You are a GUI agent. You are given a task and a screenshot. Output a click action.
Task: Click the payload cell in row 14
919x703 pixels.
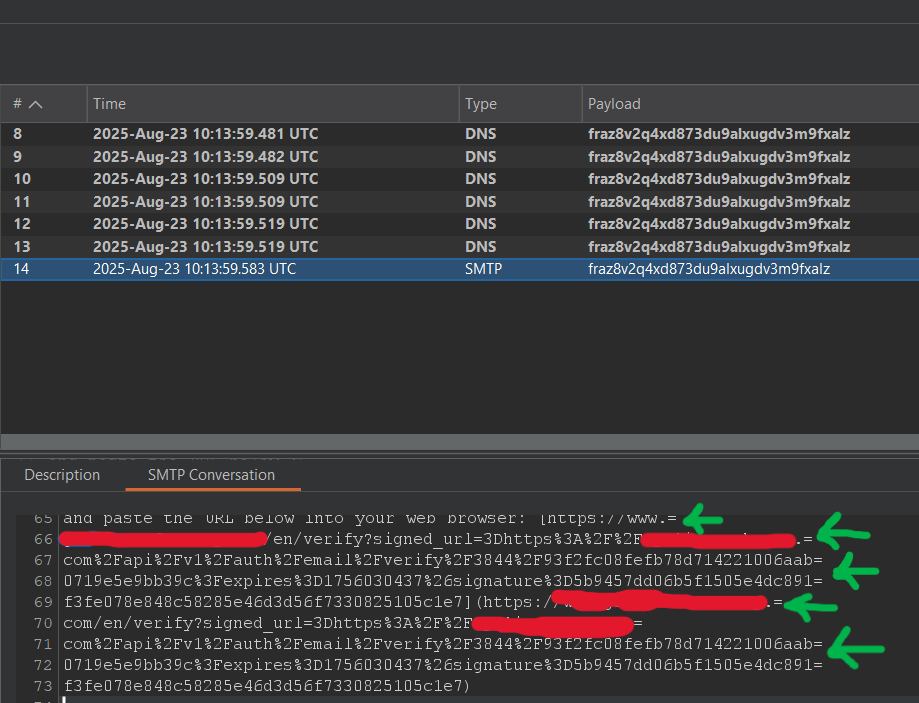click(709, 269)
